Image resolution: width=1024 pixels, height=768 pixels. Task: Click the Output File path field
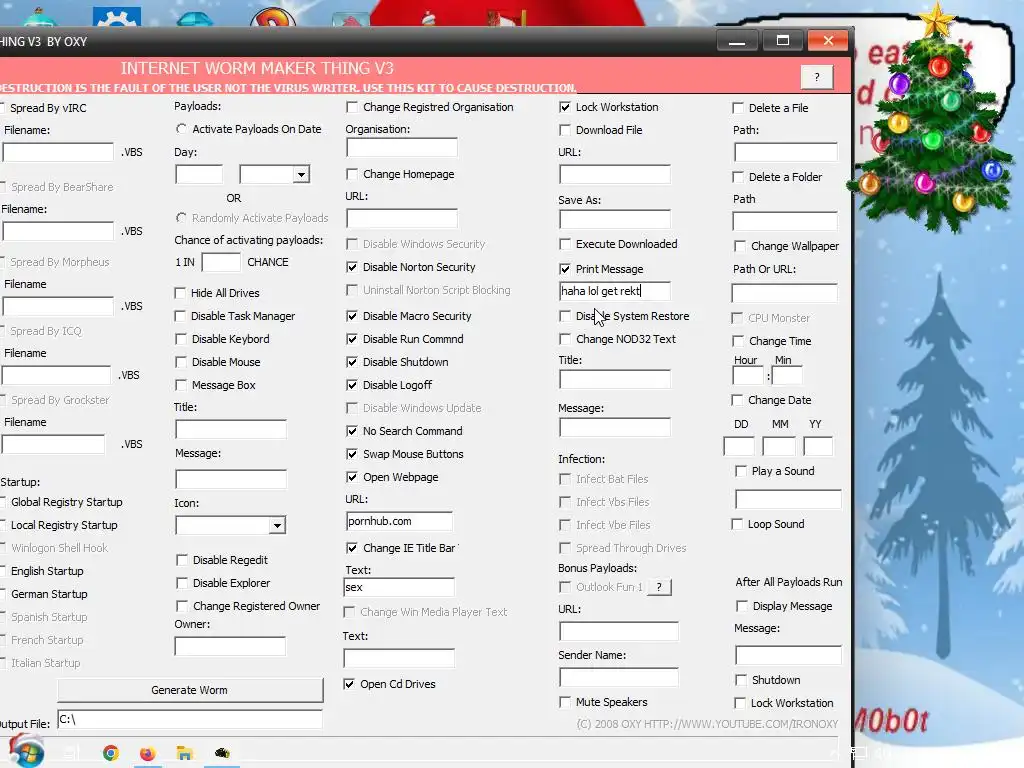(x=190, y=720)
